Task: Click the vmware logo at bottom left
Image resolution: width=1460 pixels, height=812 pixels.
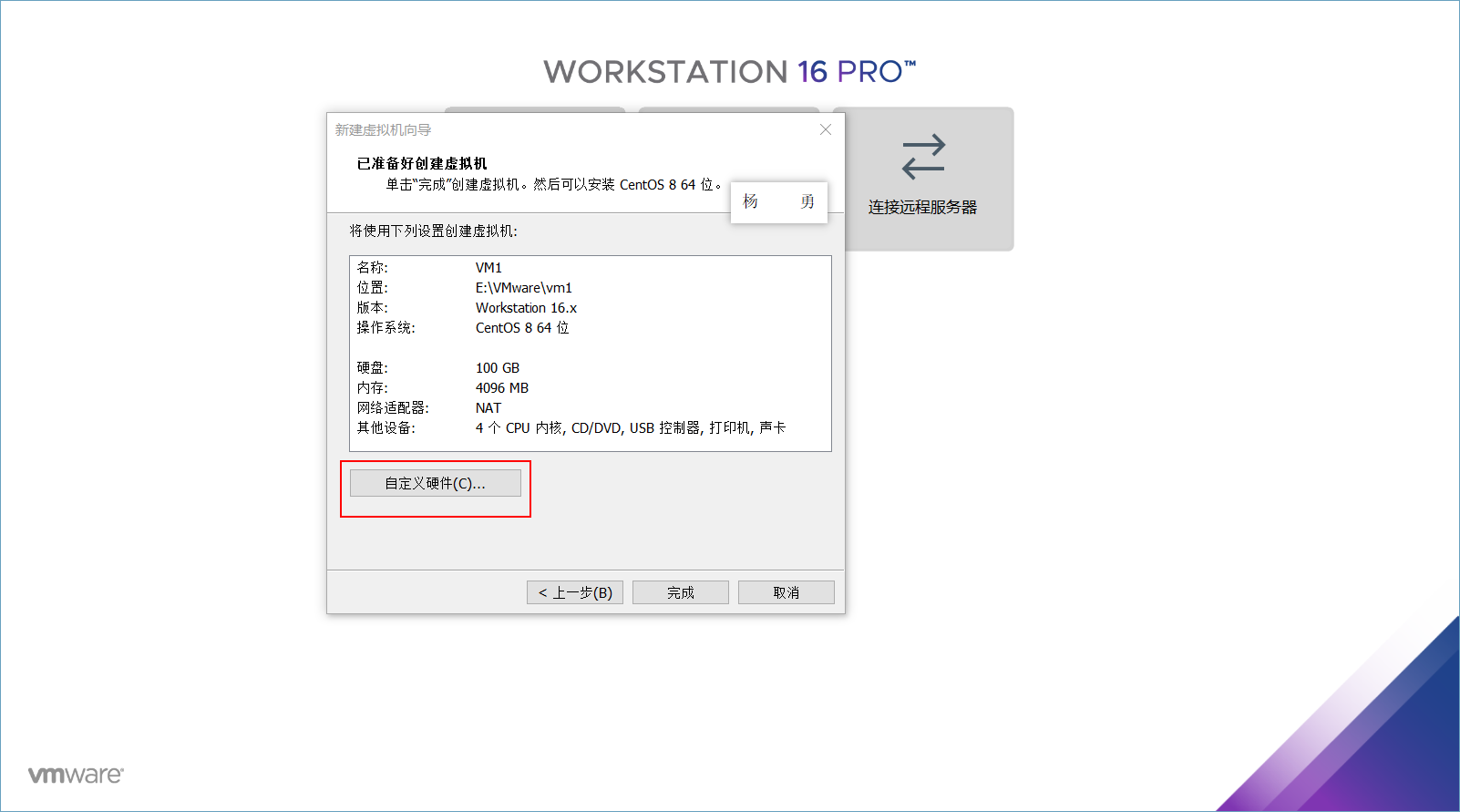Action: [76, 775]
